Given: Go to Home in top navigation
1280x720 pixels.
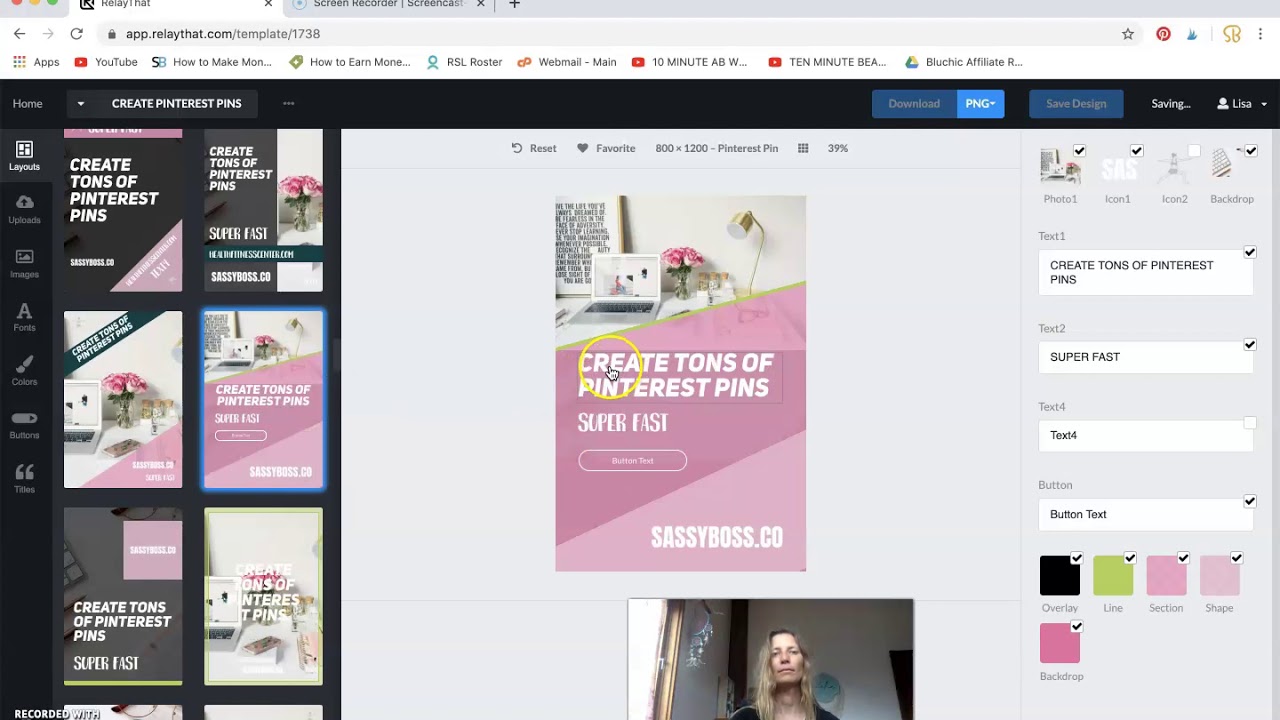Looking at the screenshot, I should (28, 104).
